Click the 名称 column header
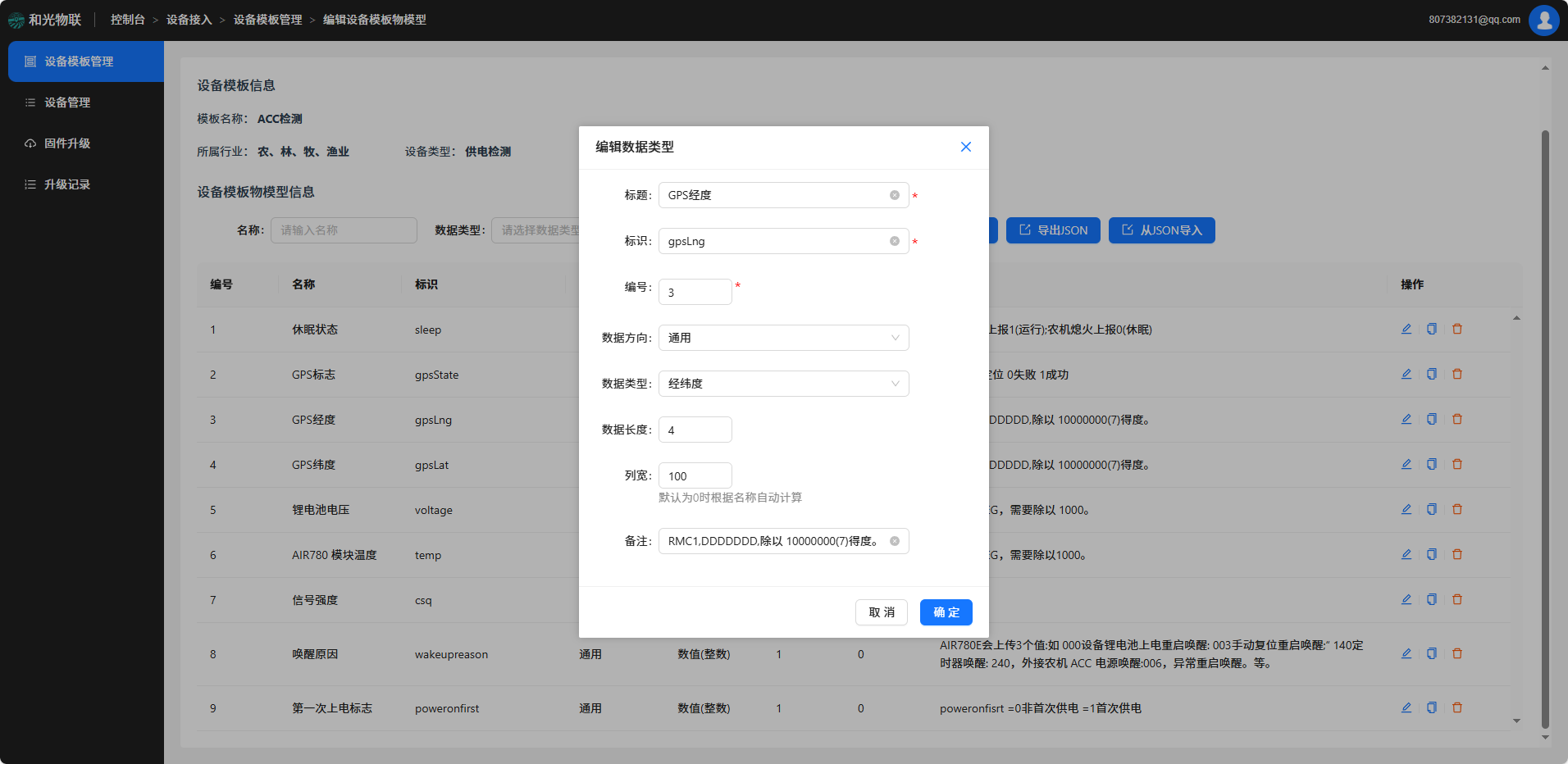 point(303,284)
